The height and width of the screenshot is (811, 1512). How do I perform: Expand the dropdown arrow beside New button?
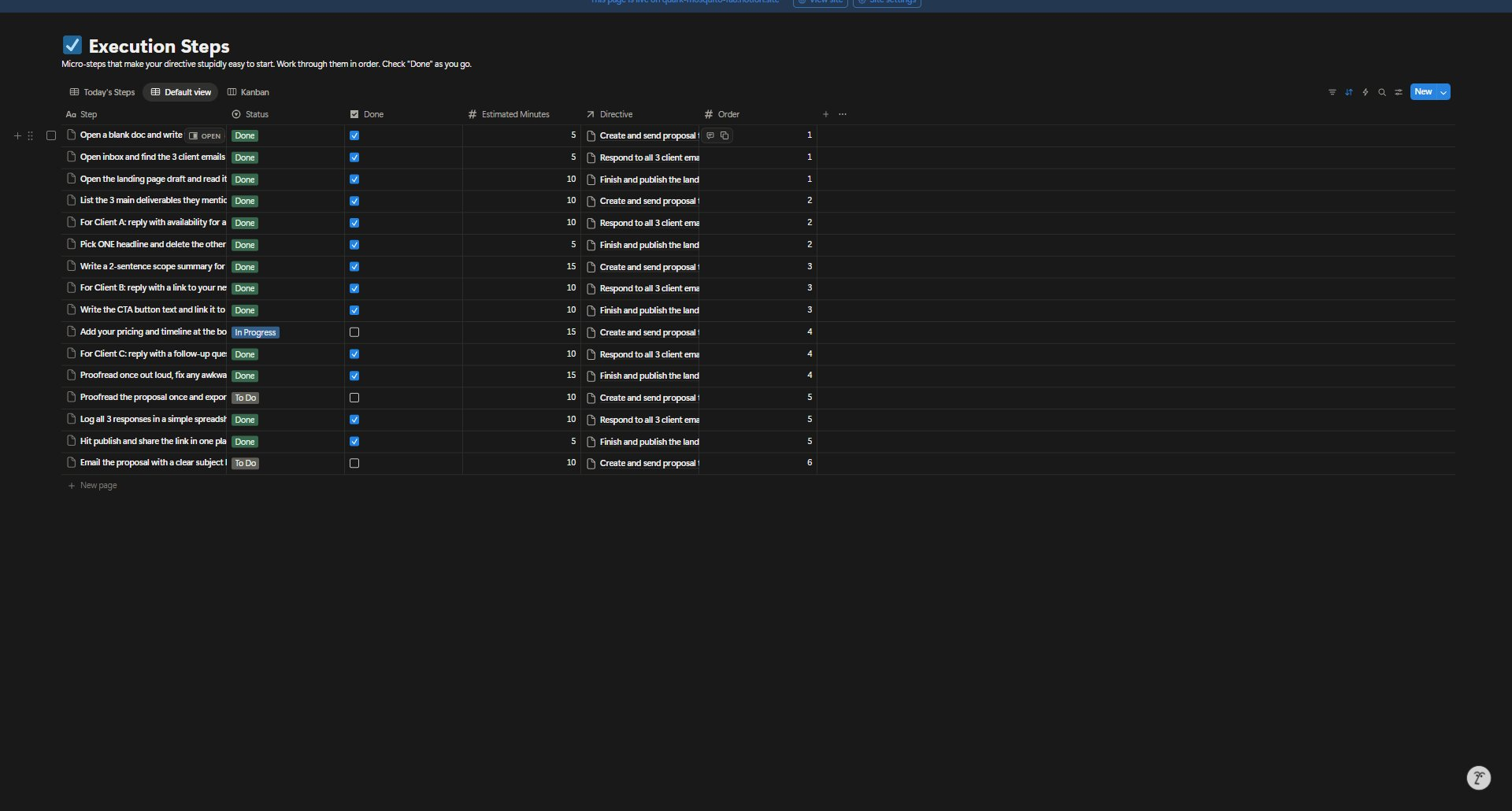[x=1443, y=92]
